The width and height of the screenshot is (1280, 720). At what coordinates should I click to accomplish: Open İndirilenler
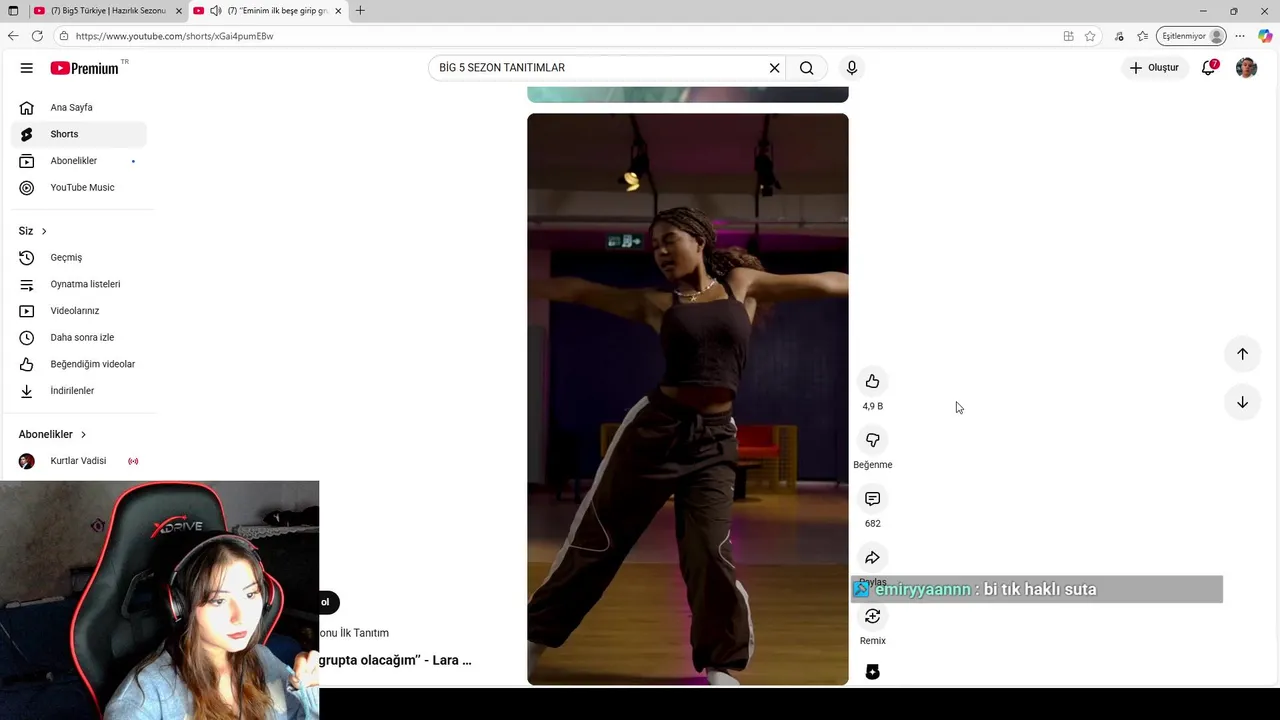[x=79, y=391]
